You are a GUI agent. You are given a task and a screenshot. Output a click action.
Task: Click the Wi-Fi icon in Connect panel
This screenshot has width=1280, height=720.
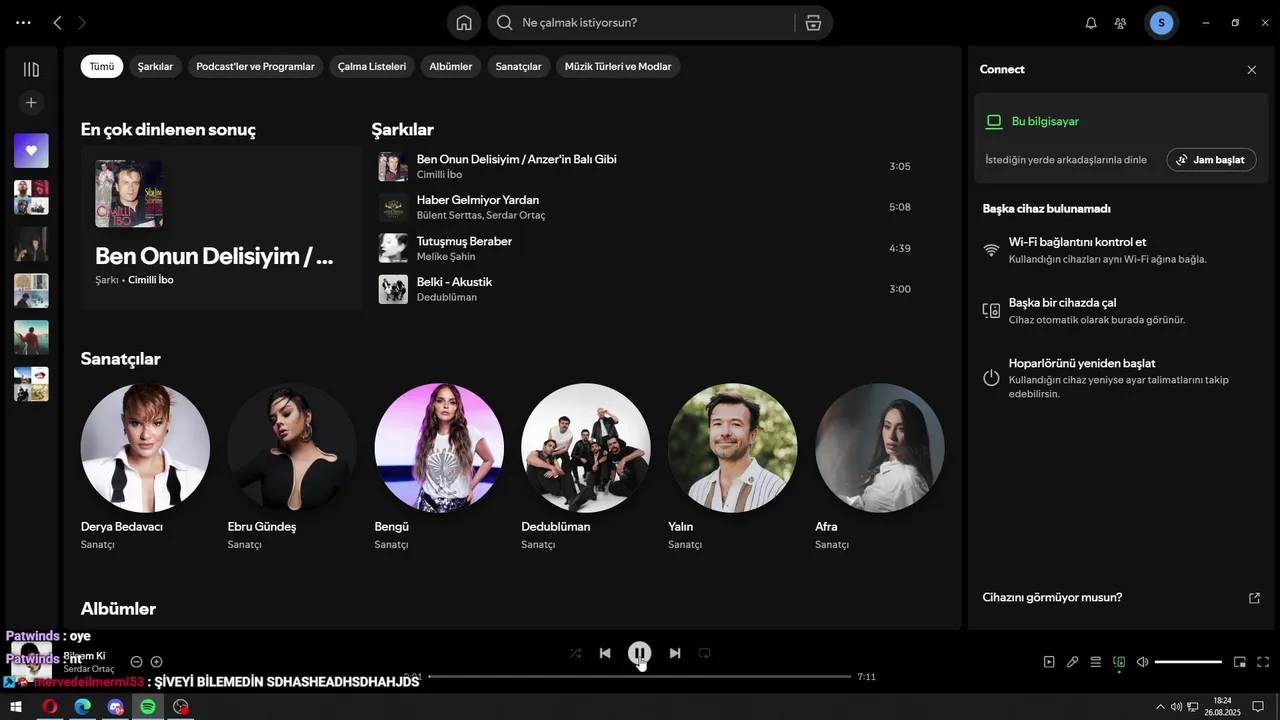point(991,250)
